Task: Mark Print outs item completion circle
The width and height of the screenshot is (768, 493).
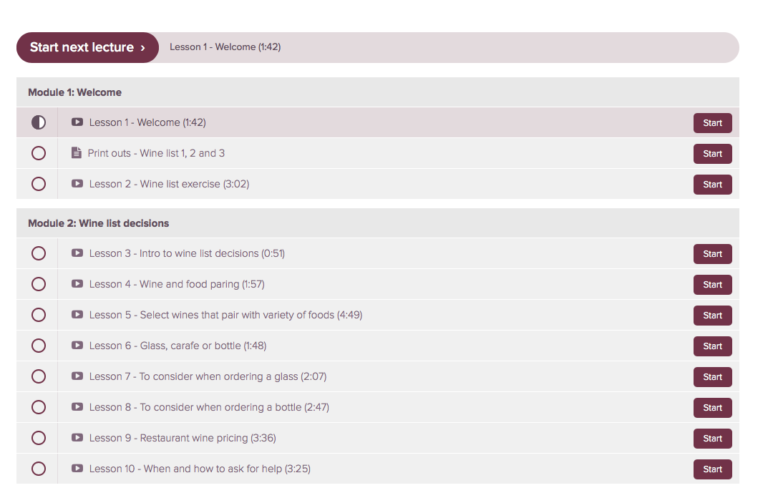Action: 38,153
